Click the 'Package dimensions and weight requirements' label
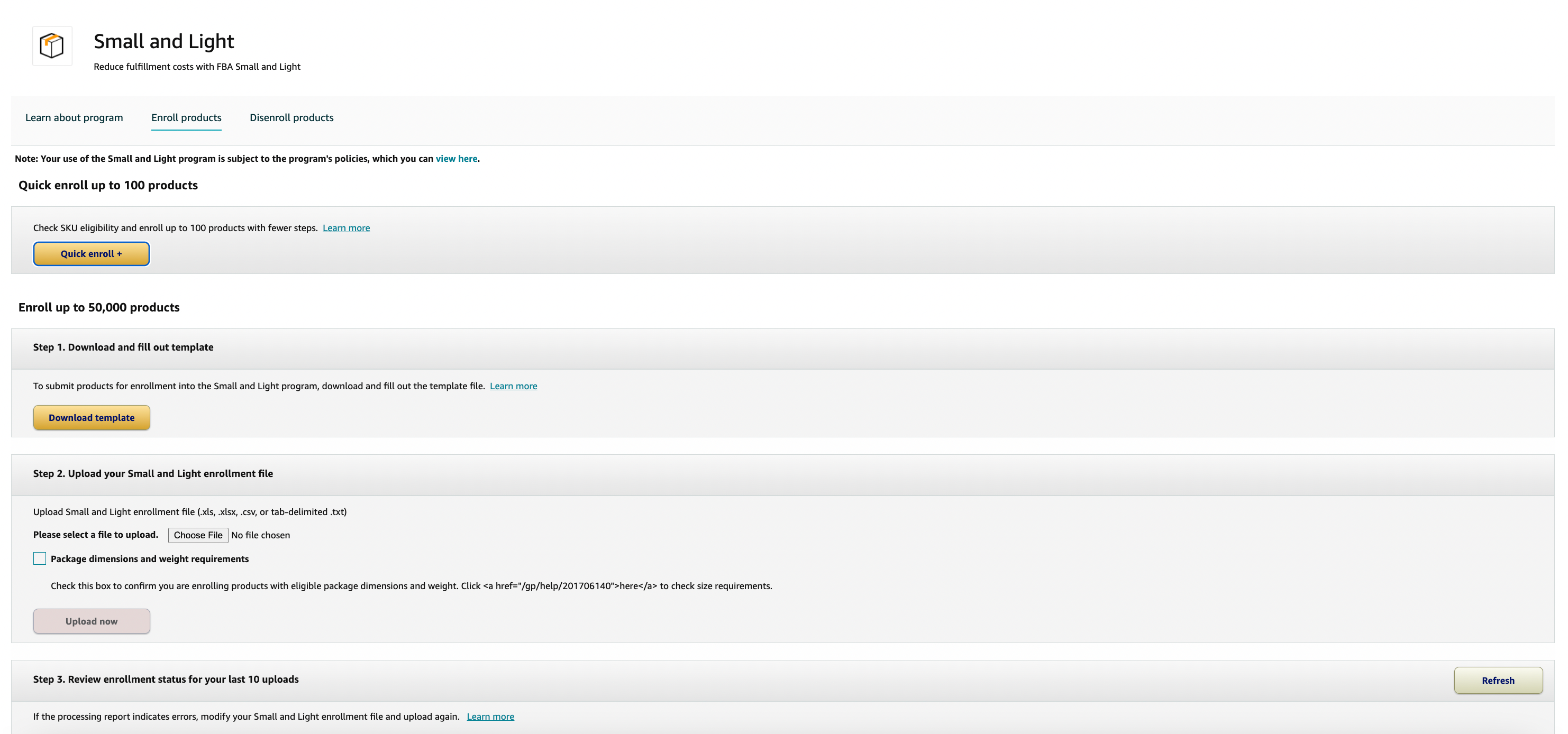Screen dimensions: 1568x734 150,559
